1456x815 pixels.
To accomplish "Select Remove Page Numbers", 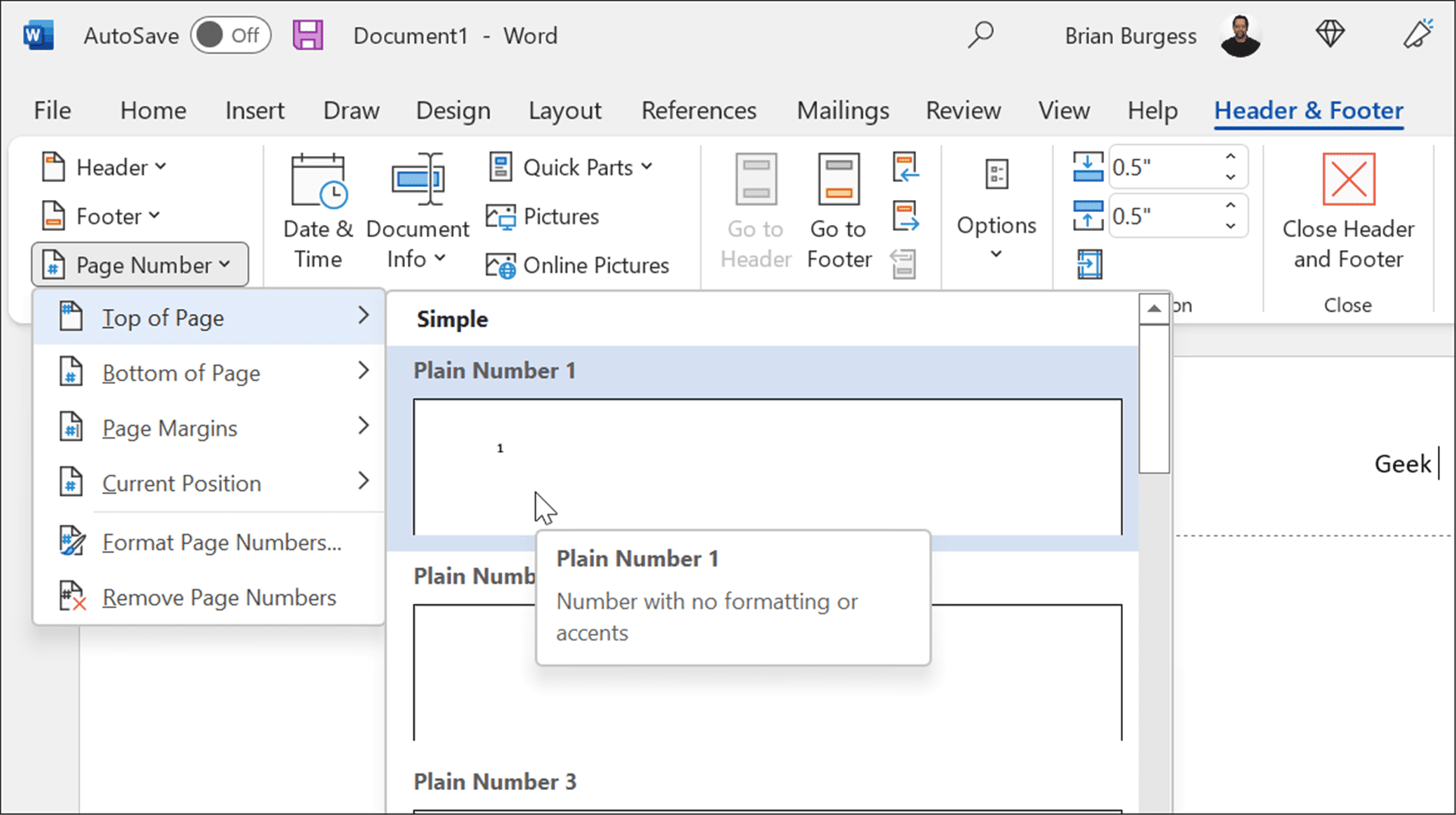I will click(219, 597).
